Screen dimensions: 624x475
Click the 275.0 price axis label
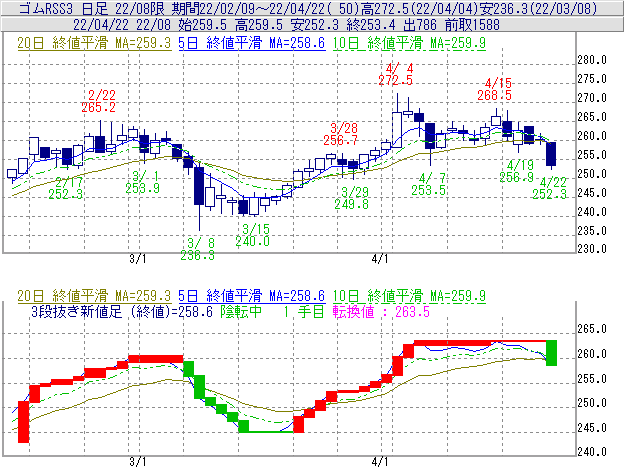tap(592, 79)
